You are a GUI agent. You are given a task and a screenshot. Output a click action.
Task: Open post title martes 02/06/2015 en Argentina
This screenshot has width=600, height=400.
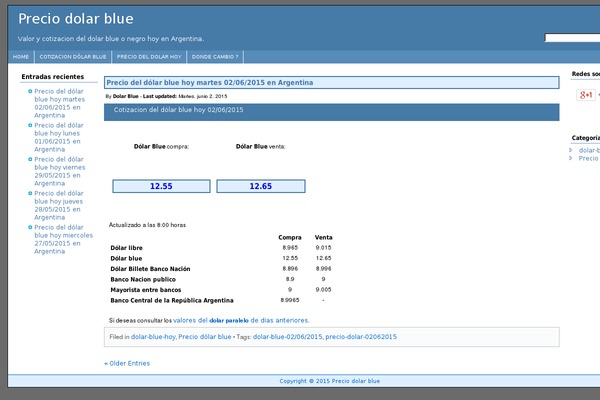pos(210,83)
